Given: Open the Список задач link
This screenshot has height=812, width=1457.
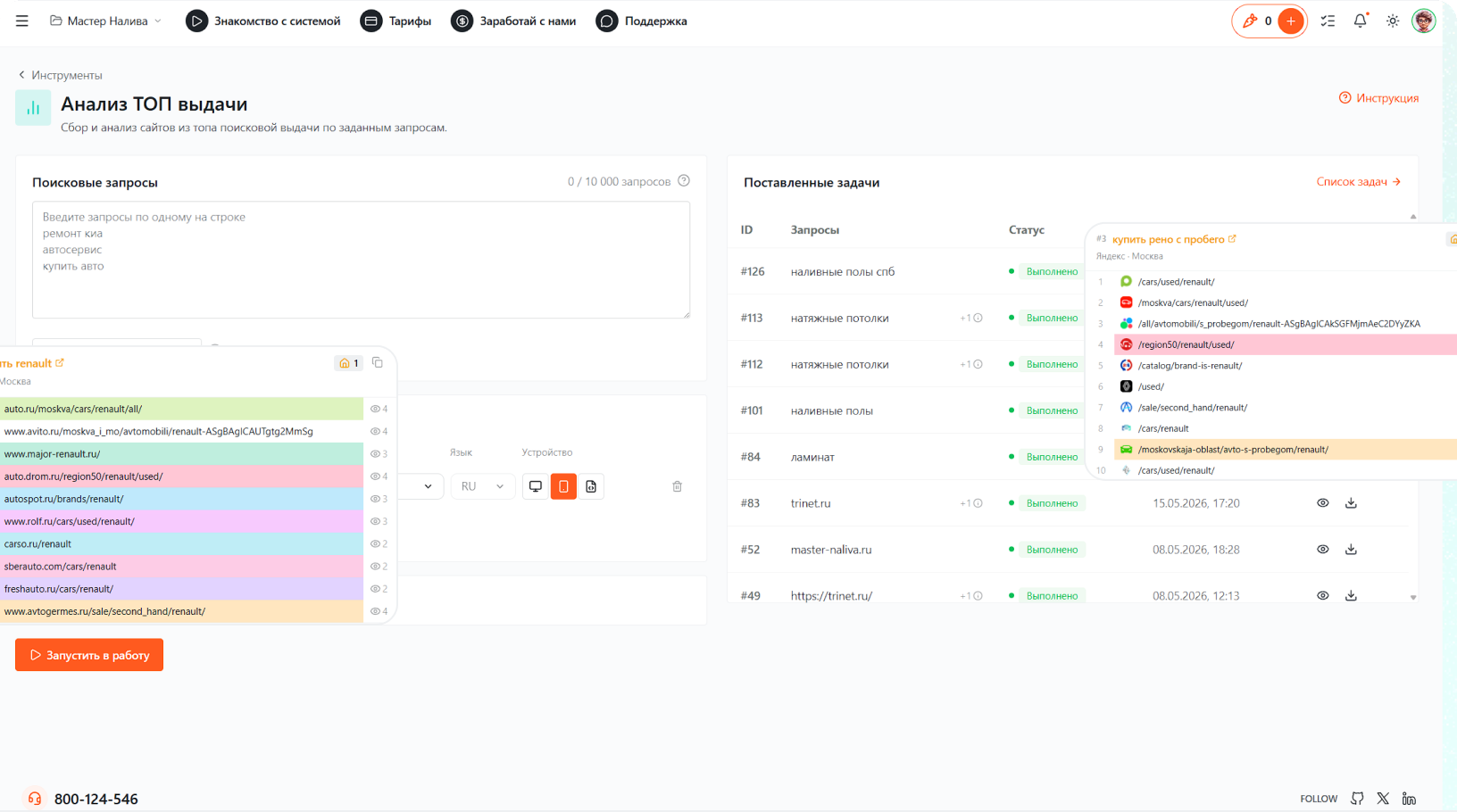Looking at the screenshot, I should (x=1359, y=182).
